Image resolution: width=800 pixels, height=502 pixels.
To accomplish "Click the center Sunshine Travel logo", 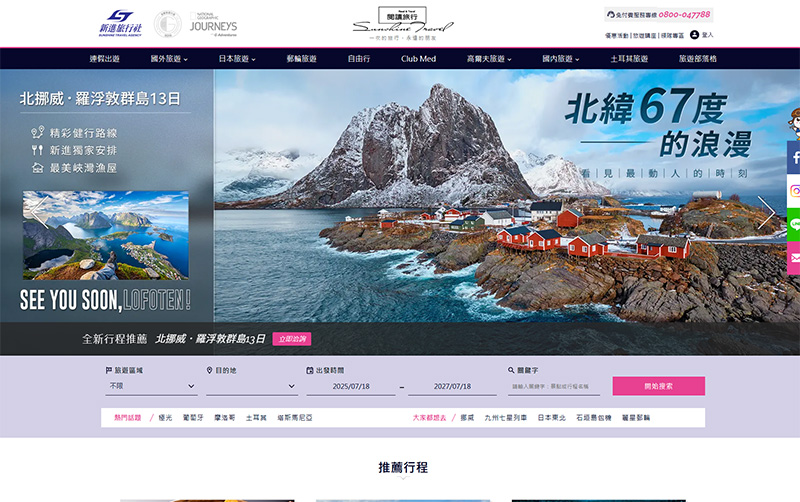I will click(403, 23).
